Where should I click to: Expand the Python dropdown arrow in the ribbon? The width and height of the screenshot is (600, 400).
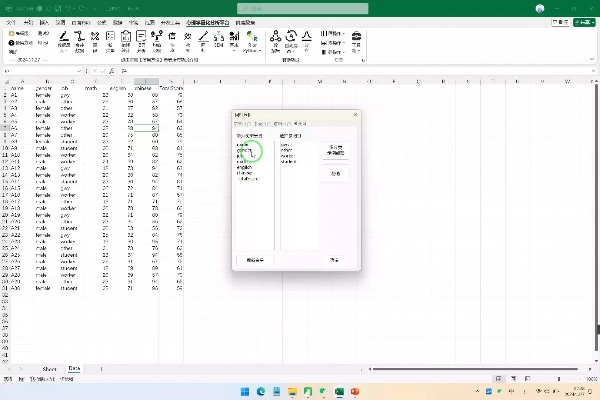click(x=262, y=50)
